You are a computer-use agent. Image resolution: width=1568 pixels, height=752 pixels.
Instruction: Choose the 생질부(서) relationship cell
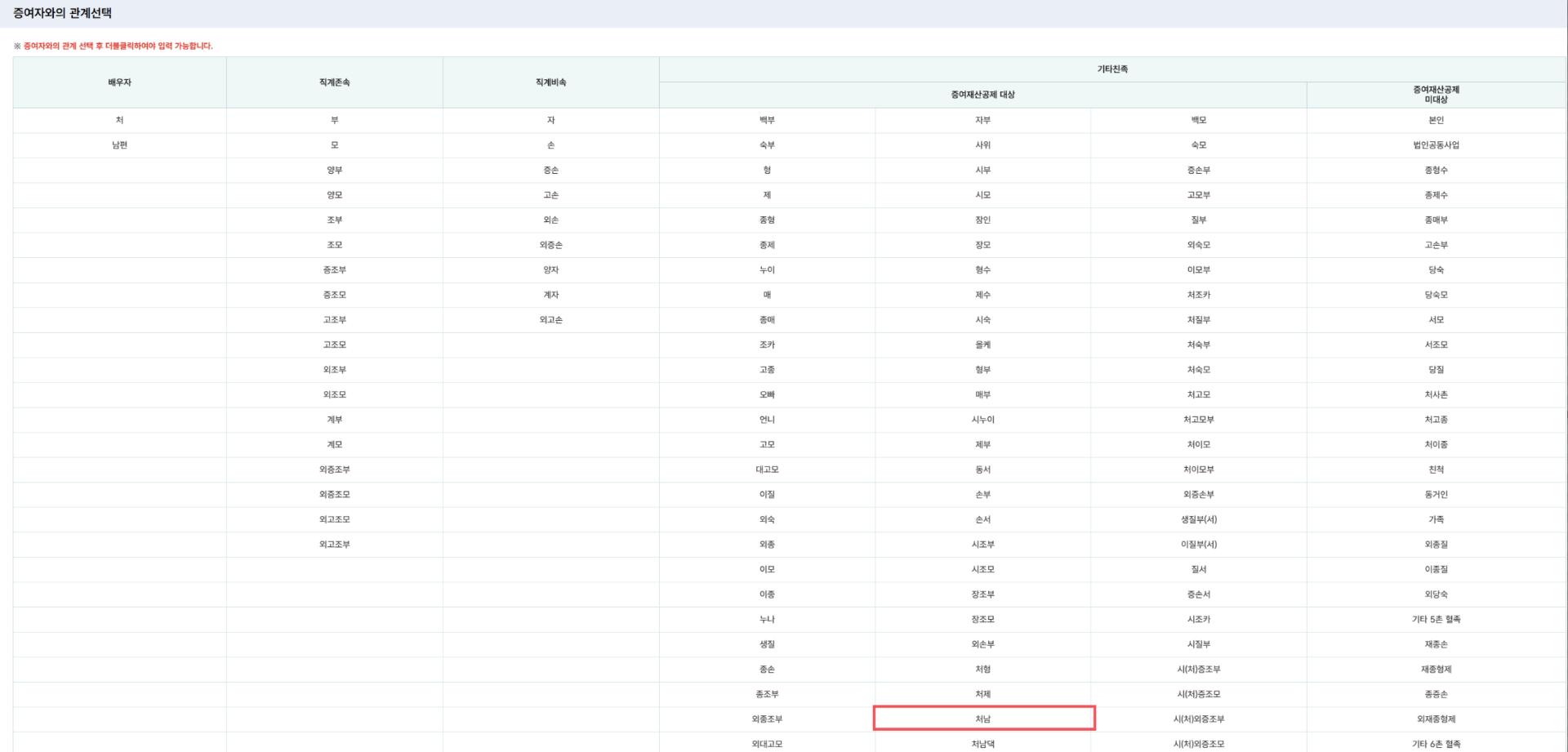(x=1198, y=520)
